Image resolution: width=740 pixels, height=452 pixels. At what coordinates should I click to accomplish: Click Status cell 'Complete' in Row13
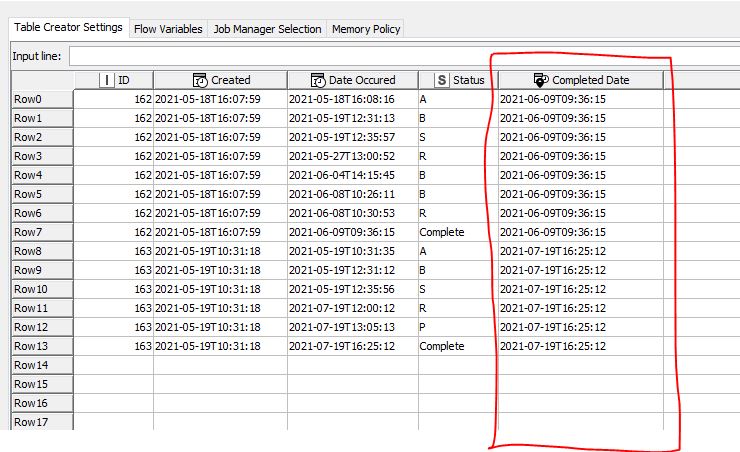pyautogui.click(x=458, y=346)
